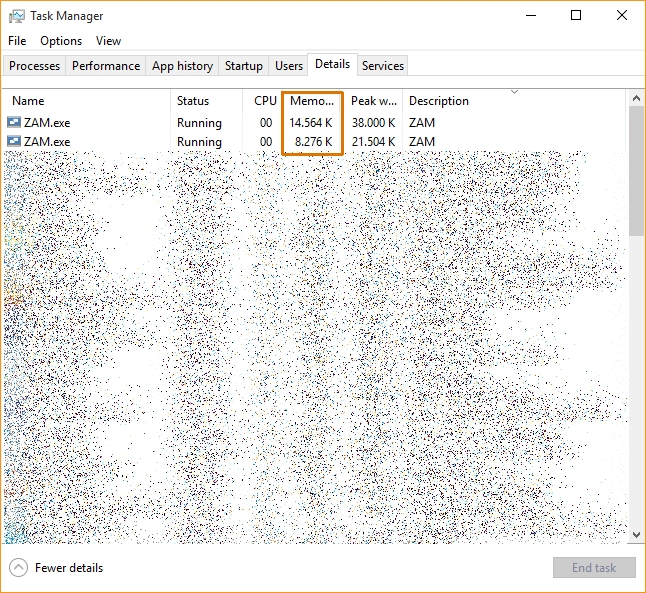Screen dimensions: 646x593
Task: Maximize the Task Manager window
Action: (576, 16)
